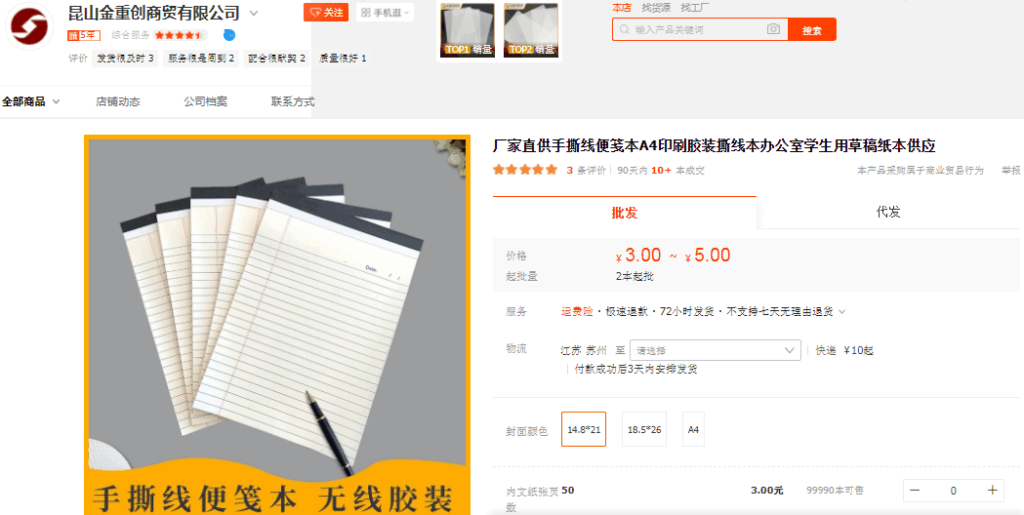Image resolution: width=1024 pixels, height=515 pixels.
Task: Expand the service details chevron
Action: pos(842,312)
